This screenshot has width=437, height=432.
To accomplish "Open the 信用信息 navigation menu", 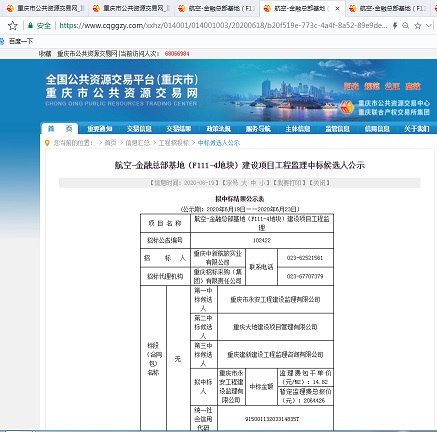I will [x=377, y=129].
